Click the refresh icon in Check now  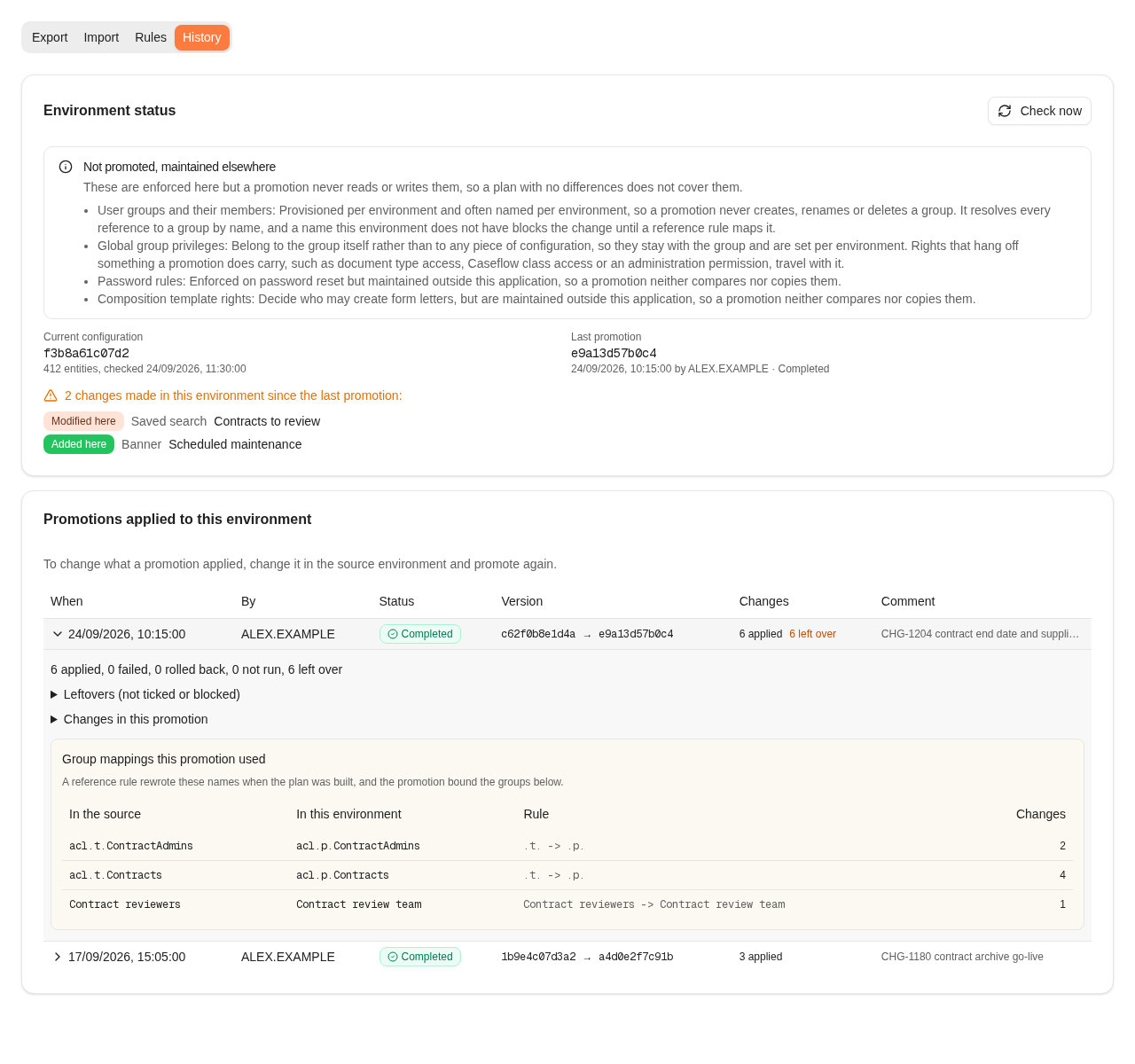[1005, 111]
